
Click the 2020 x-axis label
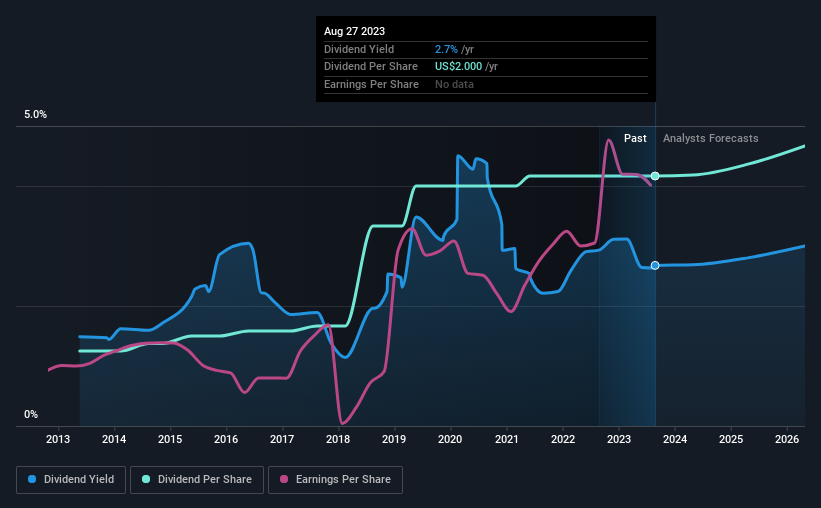point(450,439)
